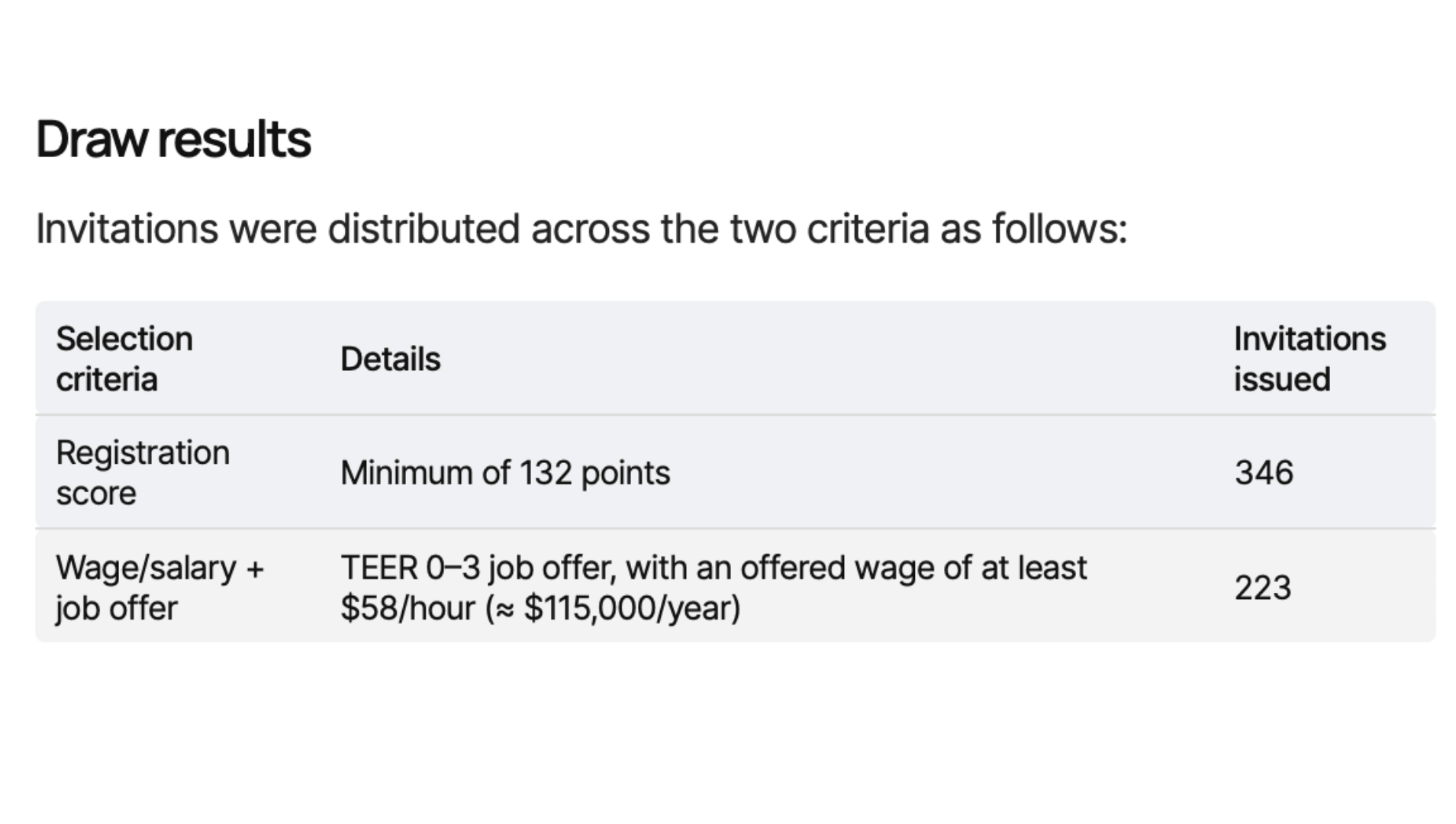Viewport: 1456px width, 824px height.
Task: Click 'job offer' text in first column
Action: pyautogui.click(x=116, y=608)
